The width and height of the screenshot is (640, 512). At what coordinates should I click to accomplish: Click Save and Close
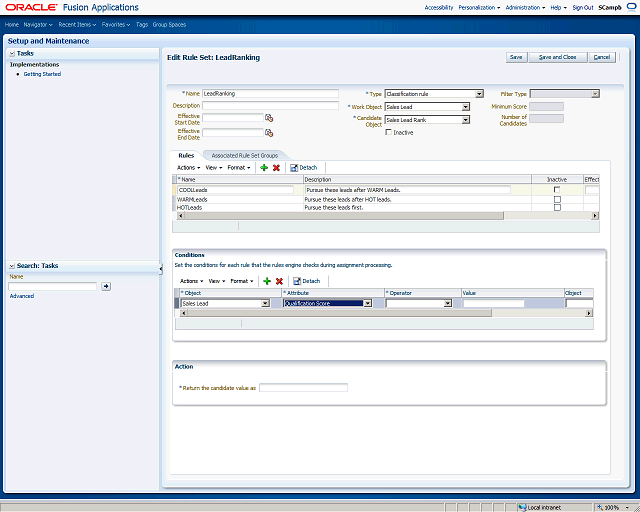tap(558, 57)
